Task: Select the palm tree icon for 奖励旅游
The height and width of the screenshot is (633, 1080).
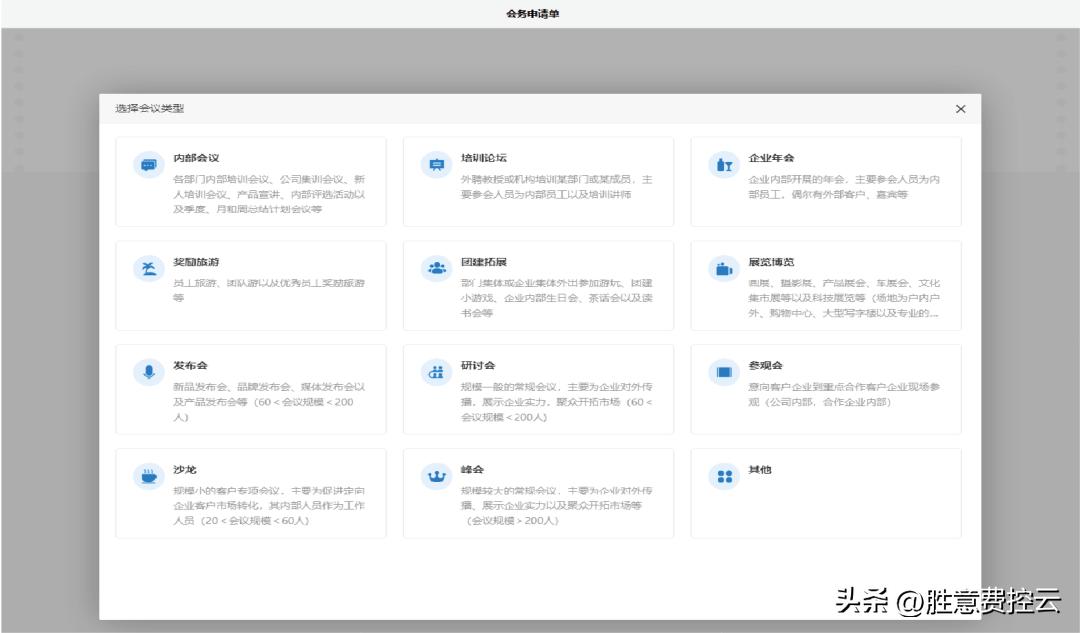Action: point(148,267)
